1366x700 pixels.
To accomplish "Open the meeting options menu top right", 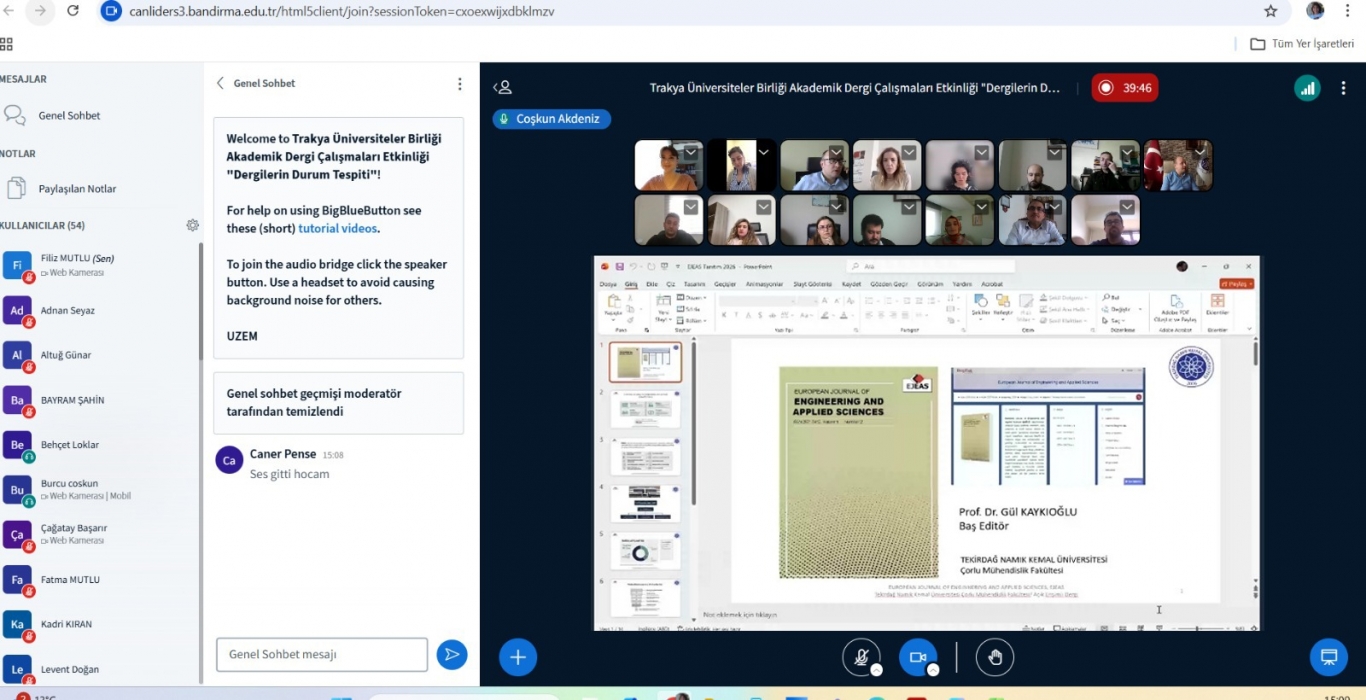I will tap(1343, 88).
